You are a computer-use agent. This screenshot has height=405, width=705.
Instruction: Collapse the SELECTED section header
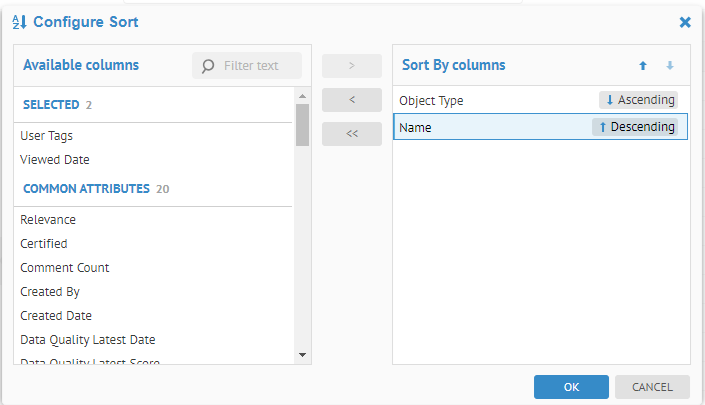[x=51, y=105]
